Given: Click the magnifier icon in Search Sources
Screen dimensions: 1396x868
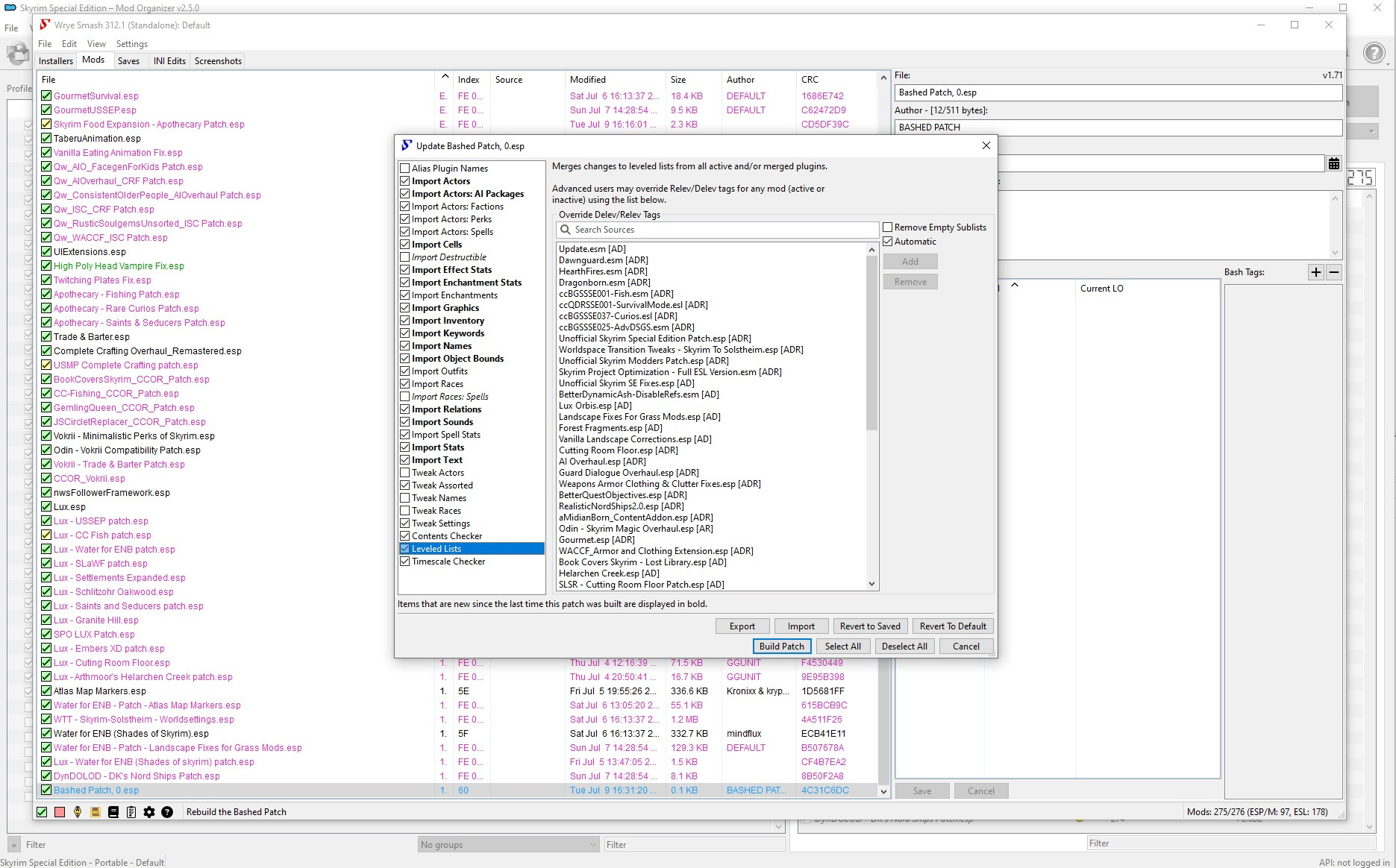Looking at the screenshot, I should coord(566,230).
